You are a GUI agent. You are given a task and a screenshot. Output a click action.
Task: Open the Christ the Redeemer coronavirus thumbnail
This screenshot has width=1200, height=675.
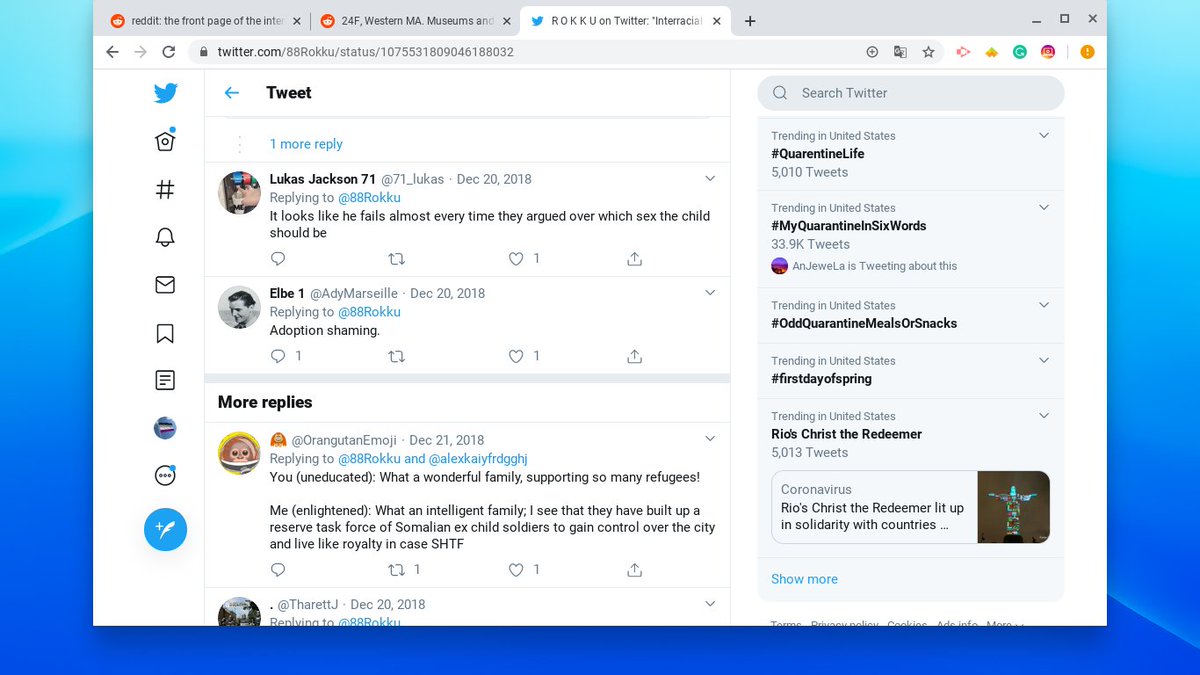tap(1013, 507)
